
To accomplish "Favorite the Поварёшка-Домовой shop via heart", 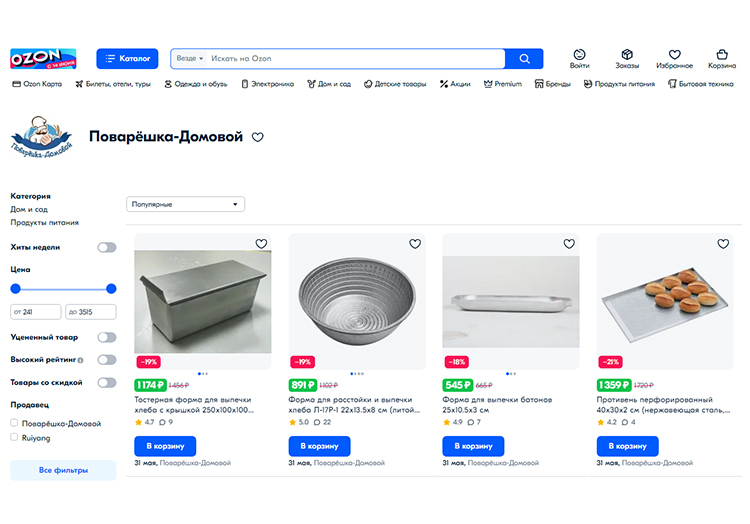I will click(258, 138).
